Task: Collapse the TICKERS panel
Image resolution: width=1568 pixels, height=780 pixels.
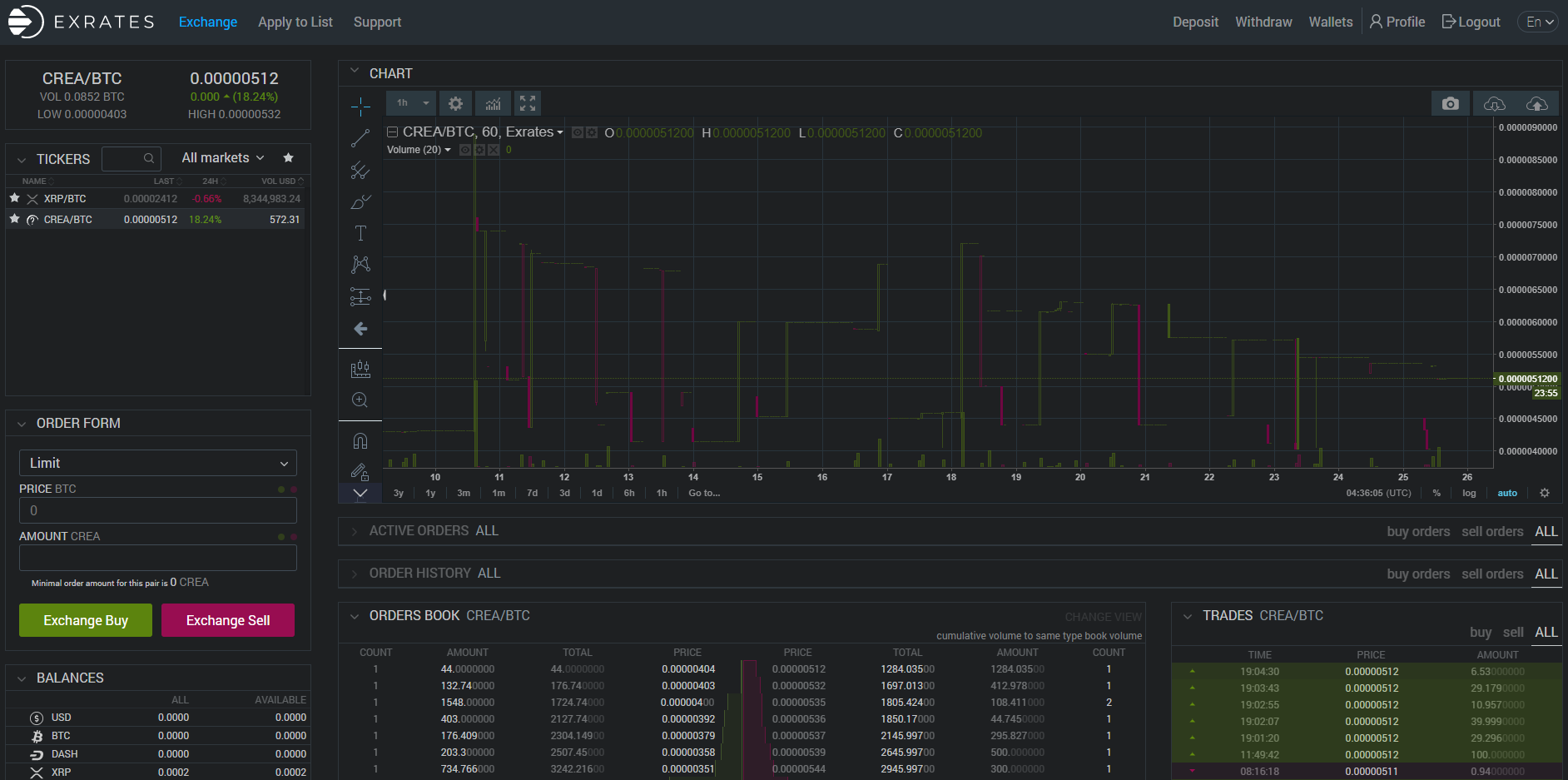Action: [x=22, y=159]
